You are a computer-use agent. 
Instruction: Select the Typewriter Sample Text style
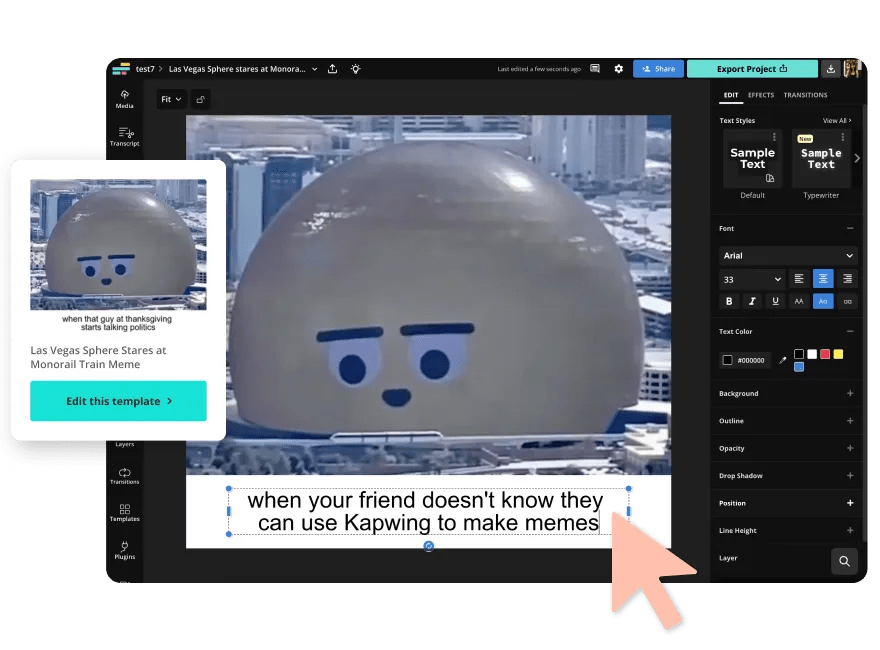(821, 158)
